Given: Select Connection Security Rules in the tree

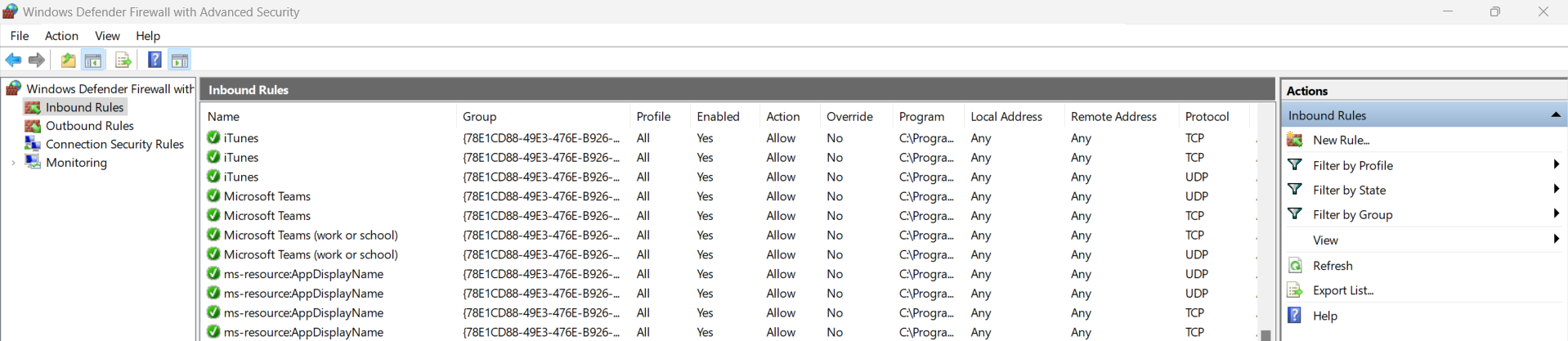Looking at the screenshot, I should (x=114, y=144).
